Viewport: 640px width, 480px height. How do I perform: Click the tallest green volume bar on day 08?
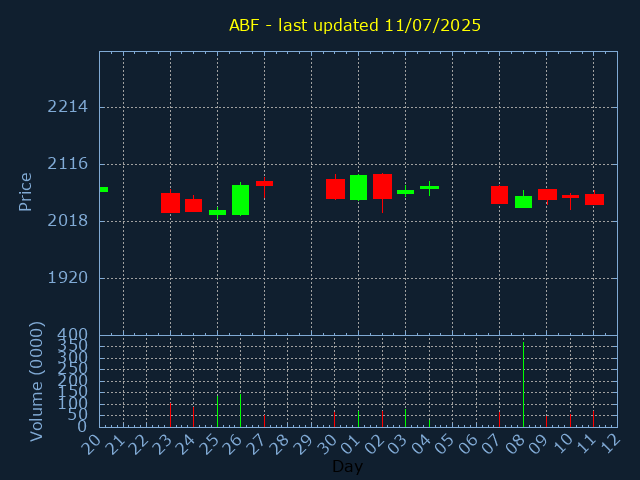[523, 384]
